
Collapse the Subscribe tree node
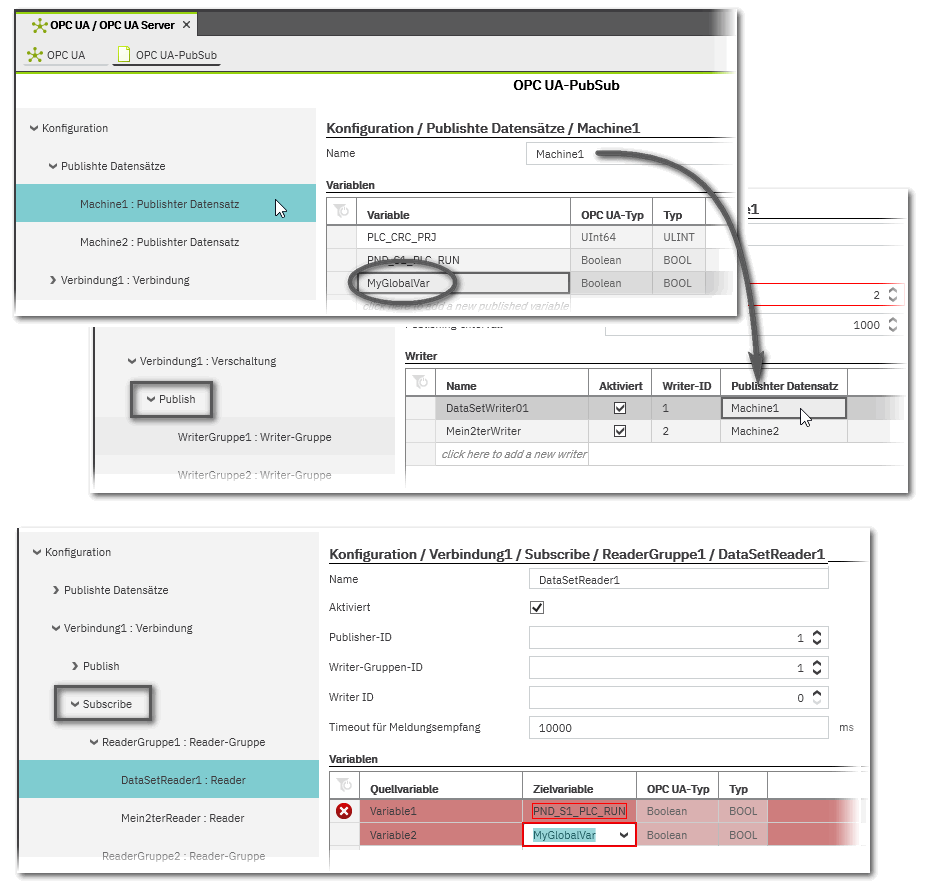[x=74, y=704]
